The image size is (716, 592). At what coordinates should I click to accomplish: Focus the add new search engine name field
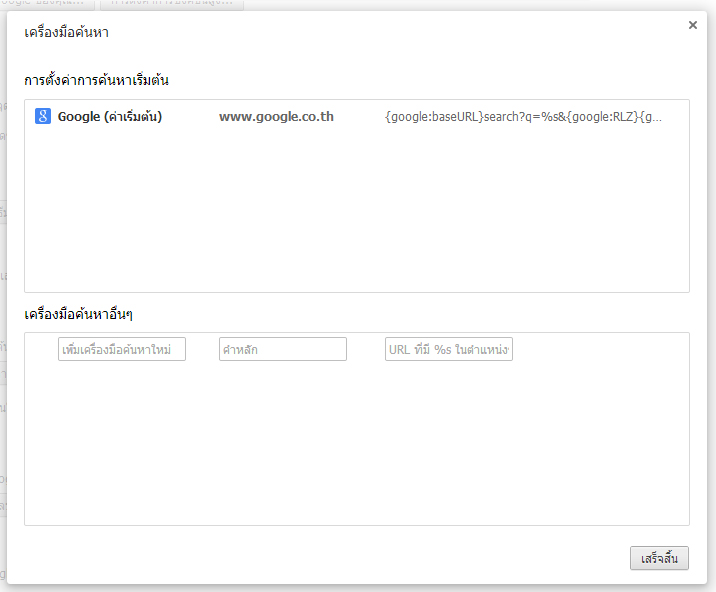(122, 349)
